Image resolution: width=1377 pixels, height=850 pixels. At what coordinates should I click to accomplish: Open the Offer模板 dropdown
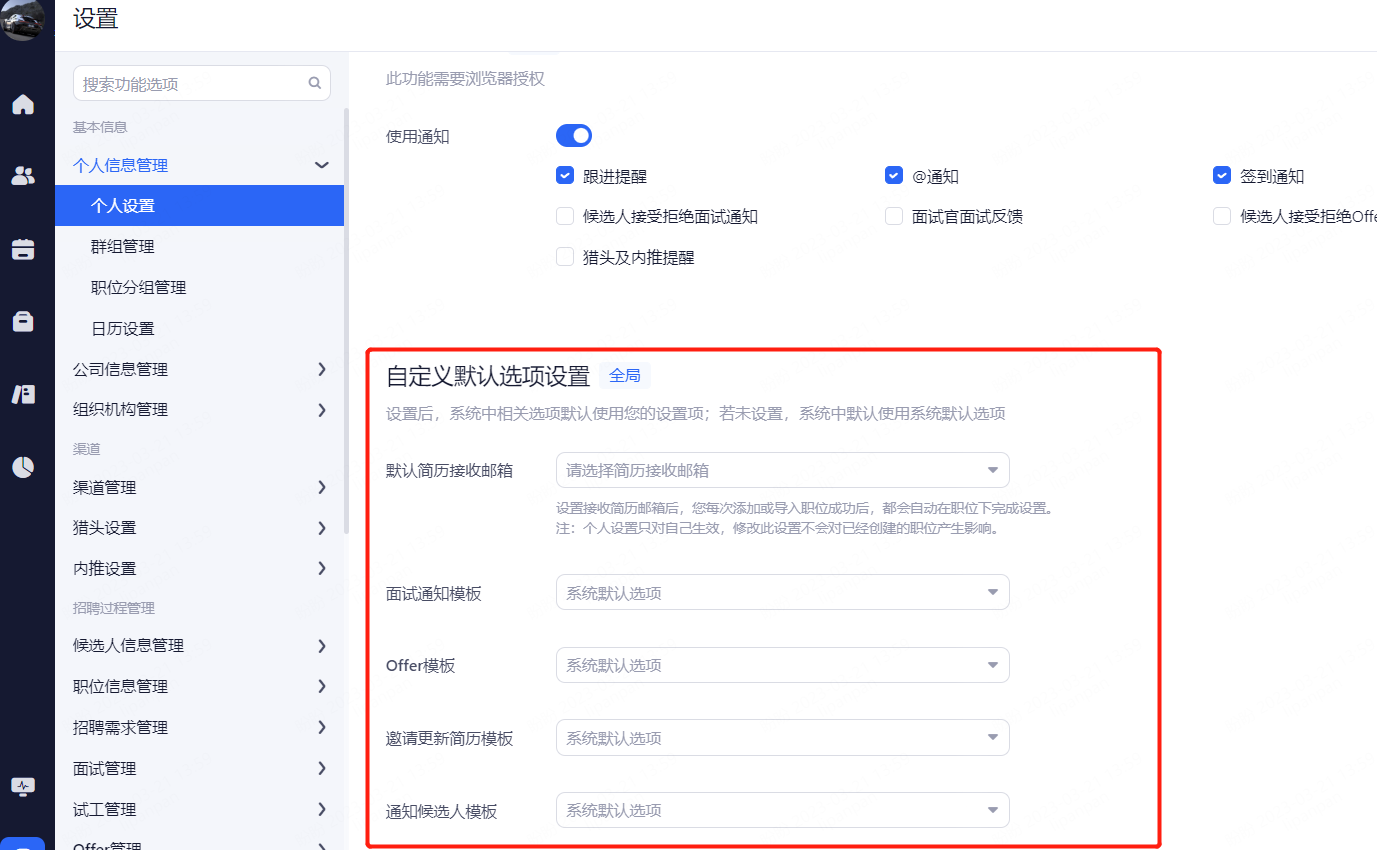pos(782,665)
